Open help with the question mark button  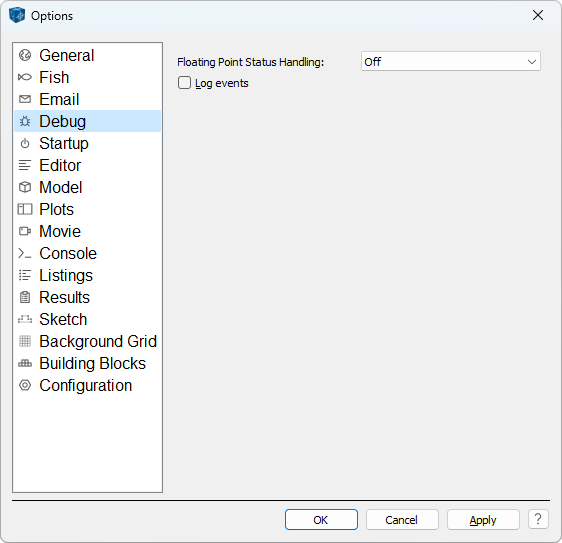click(x=538, y=519)
